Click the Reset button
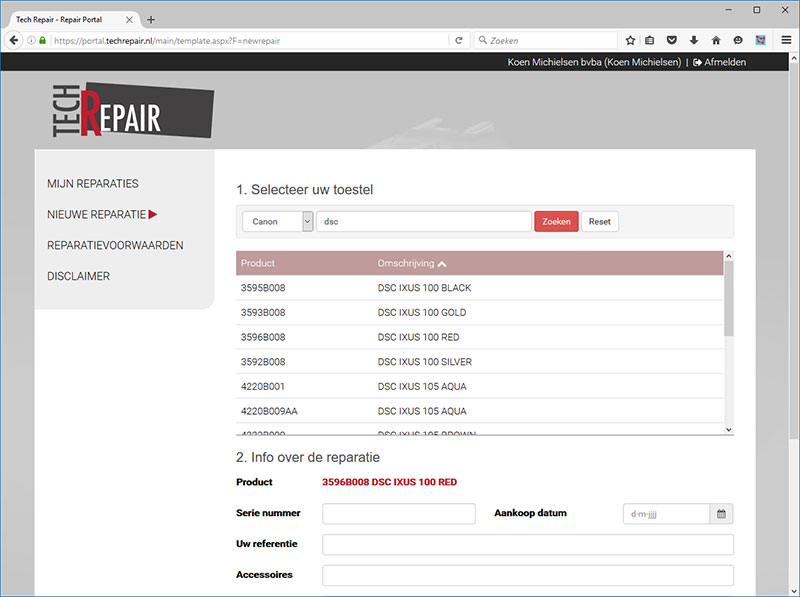Screen dimensions: 800x597 pos(599,221)
